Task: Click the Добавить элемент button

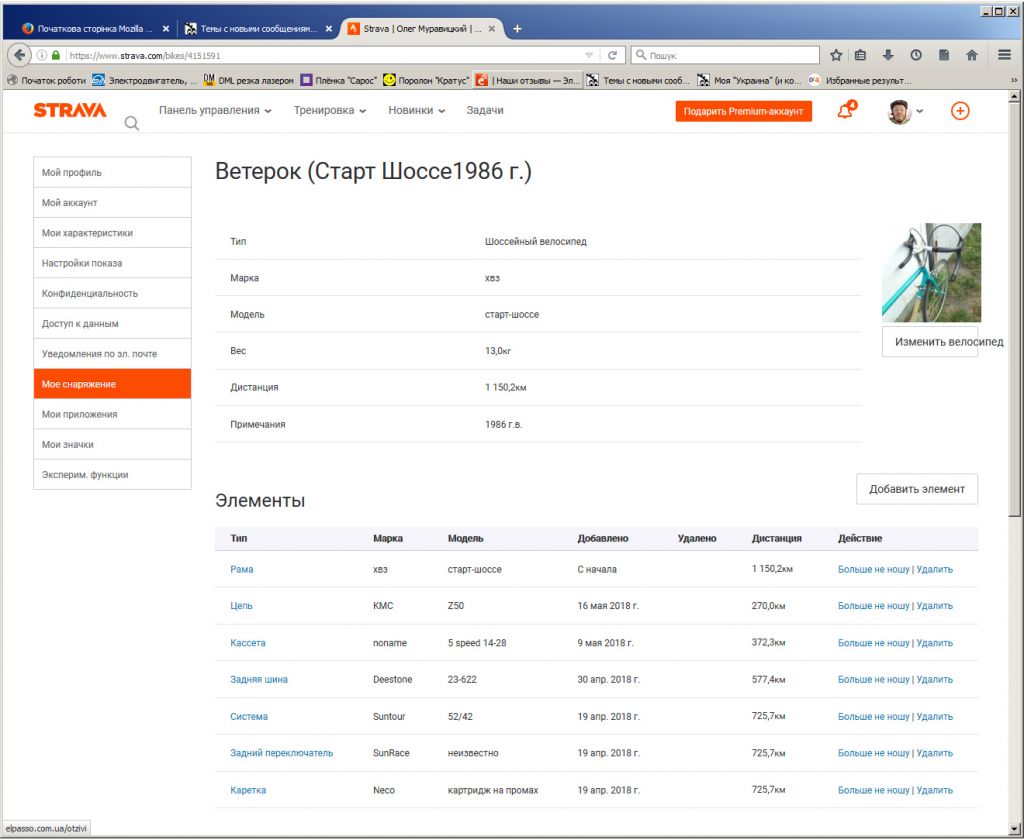Action: point(917,489)
